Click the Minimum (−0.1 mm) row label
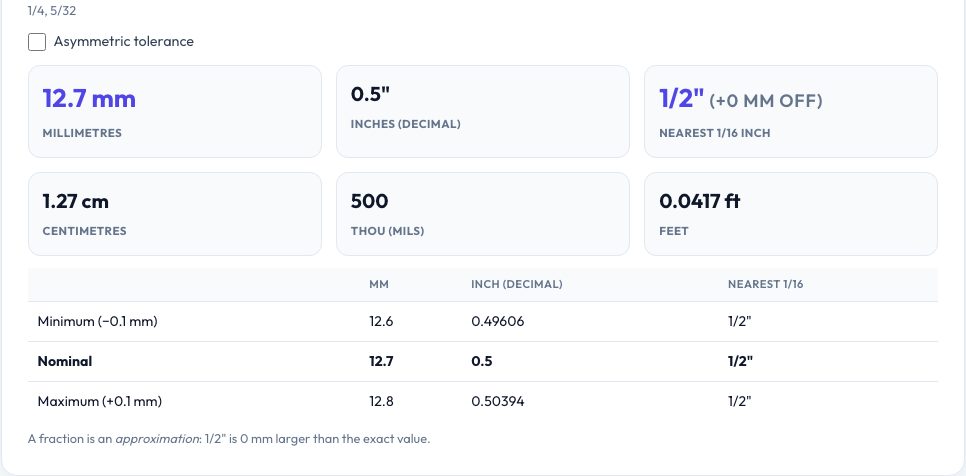This screenshot has width=966, height=476. 97,321
